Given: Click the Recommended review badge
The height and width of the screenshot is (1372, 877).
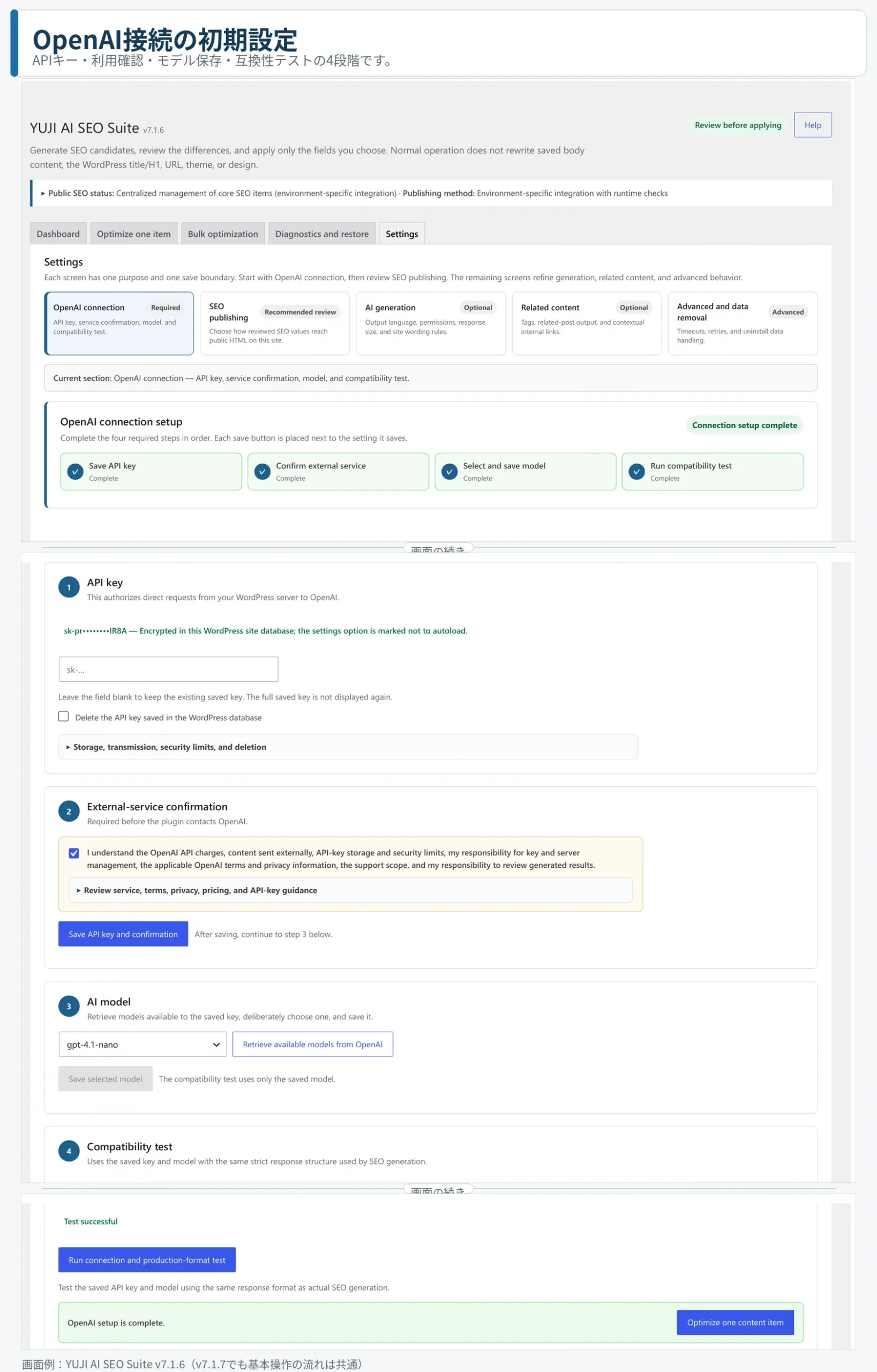Looking at the screenshot, I should (300, 312).
